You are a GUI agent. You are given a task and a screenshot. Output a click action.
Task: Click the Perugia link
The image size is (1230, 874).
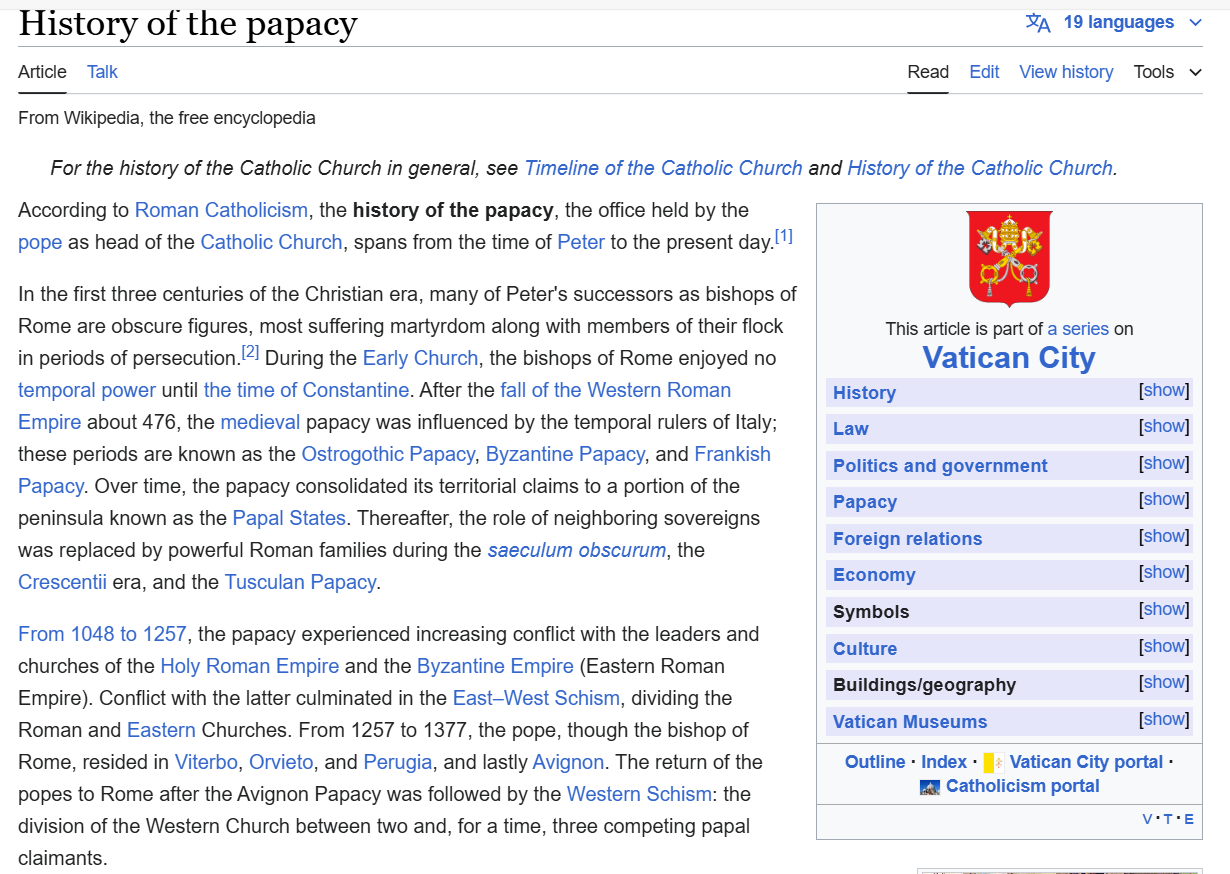click(x=398, y=762)
